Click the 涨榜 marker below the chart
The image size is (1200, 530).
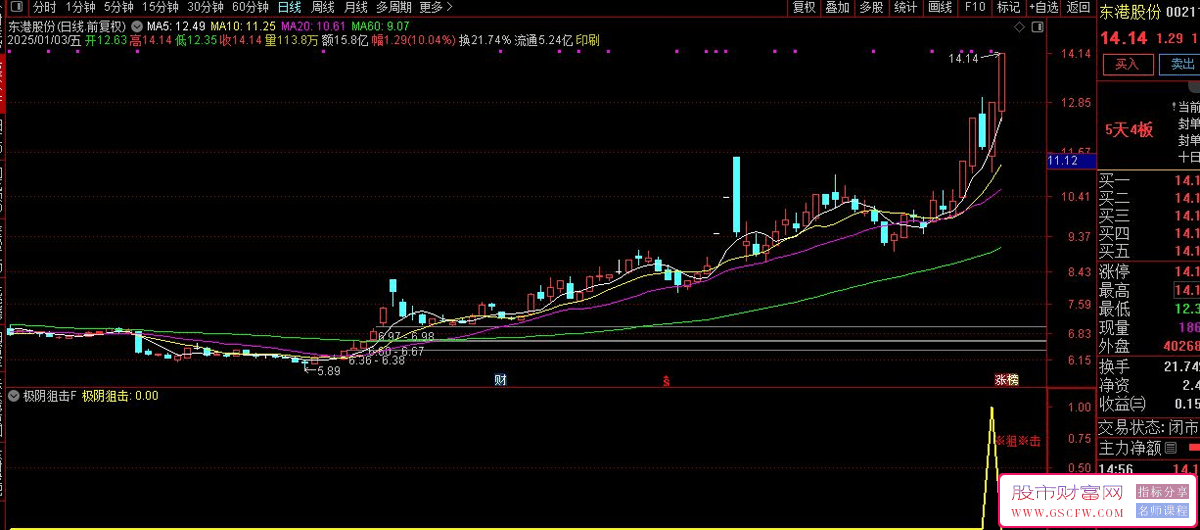[x=1005, y=380]
